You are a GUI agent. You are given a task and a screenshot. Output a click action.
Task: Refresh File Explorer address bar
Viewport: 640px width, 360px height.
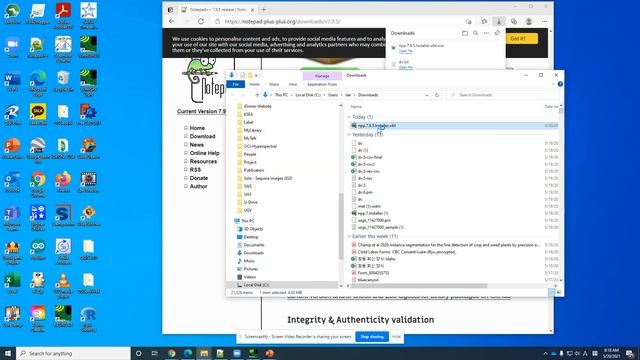(x=437, y=95)
